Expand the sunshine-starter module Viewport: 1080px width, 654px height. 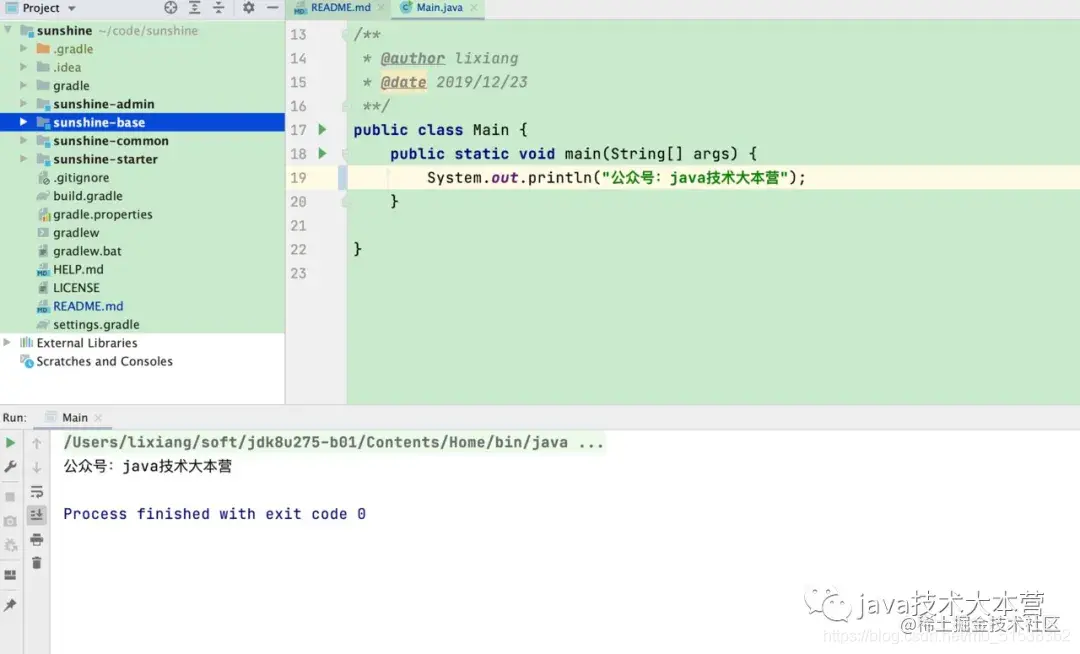(23, 159)
